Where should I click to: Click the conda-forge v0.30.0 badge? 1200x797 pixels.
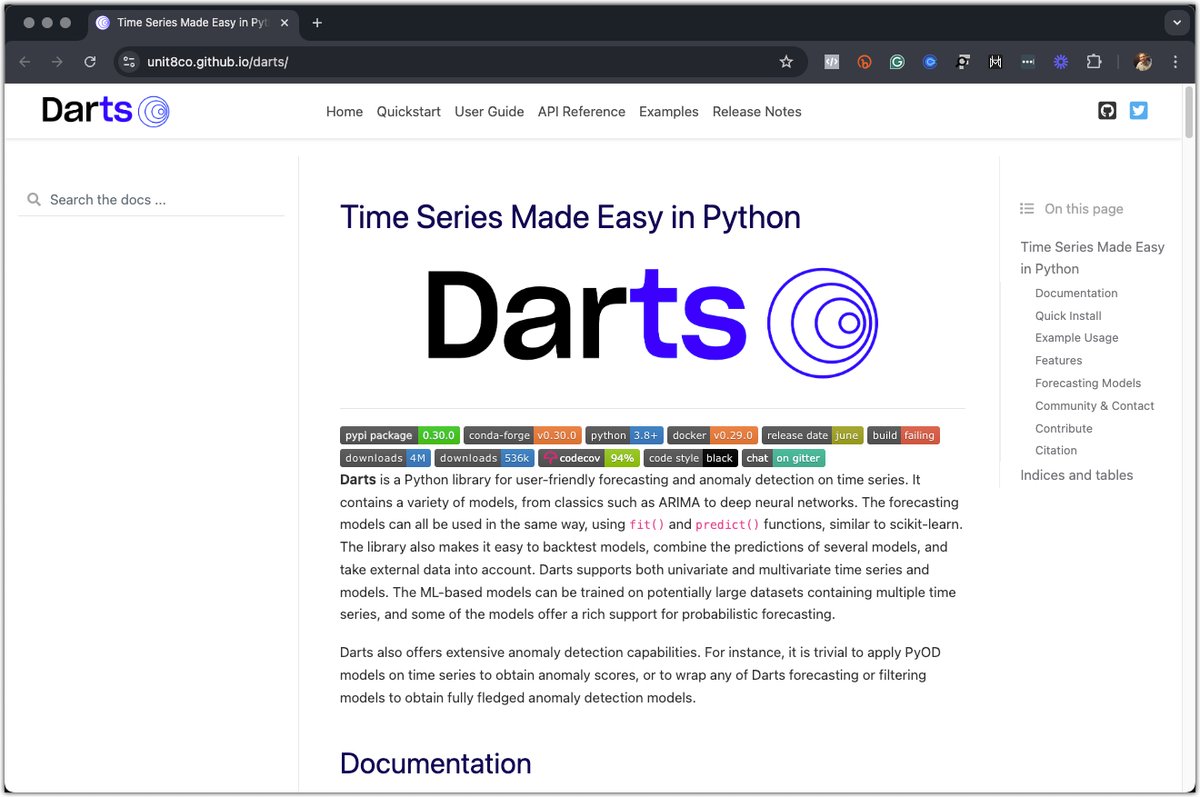[x=523, y=435]
